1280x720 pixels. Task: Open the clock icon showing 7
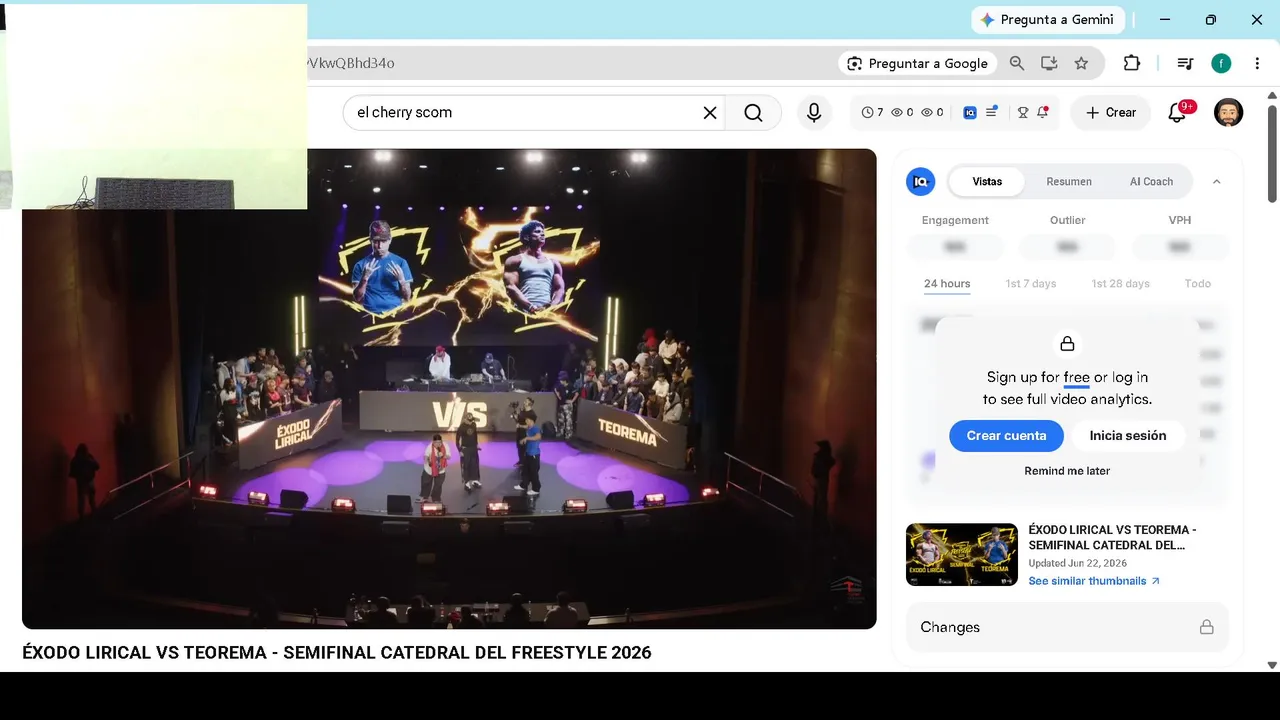coord(872,113)
